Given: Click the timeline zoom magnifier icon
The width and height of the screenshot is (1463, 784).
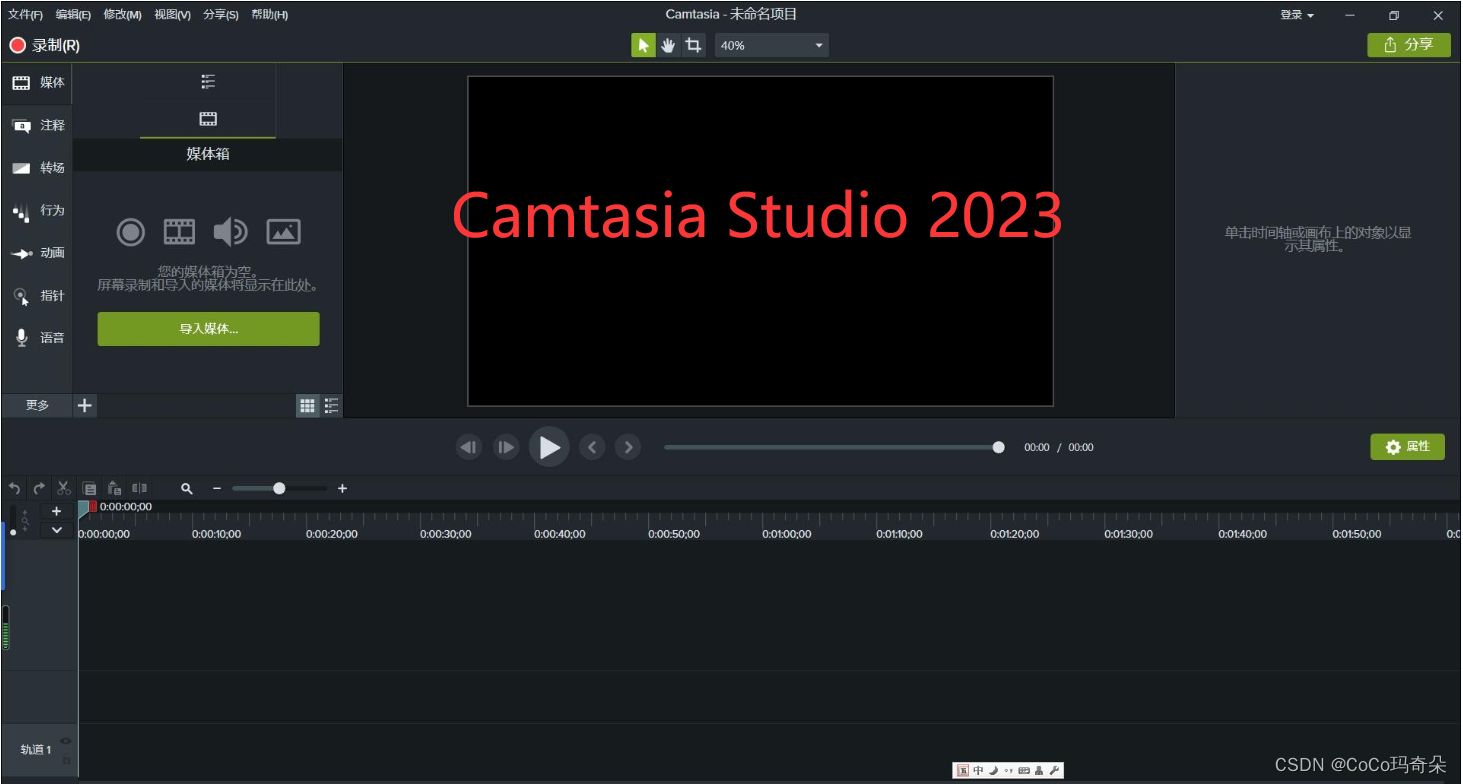Looking at the screenshot, I should pyautogui.click(x=186, y=488).
